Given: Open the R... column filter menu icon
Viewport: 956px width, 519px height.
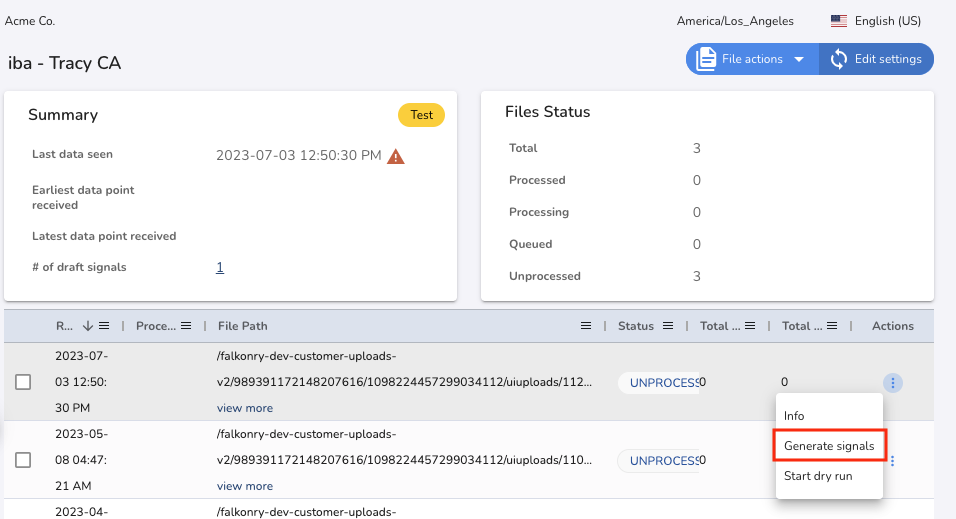Looking at the screenshot, I should (104, 326).
